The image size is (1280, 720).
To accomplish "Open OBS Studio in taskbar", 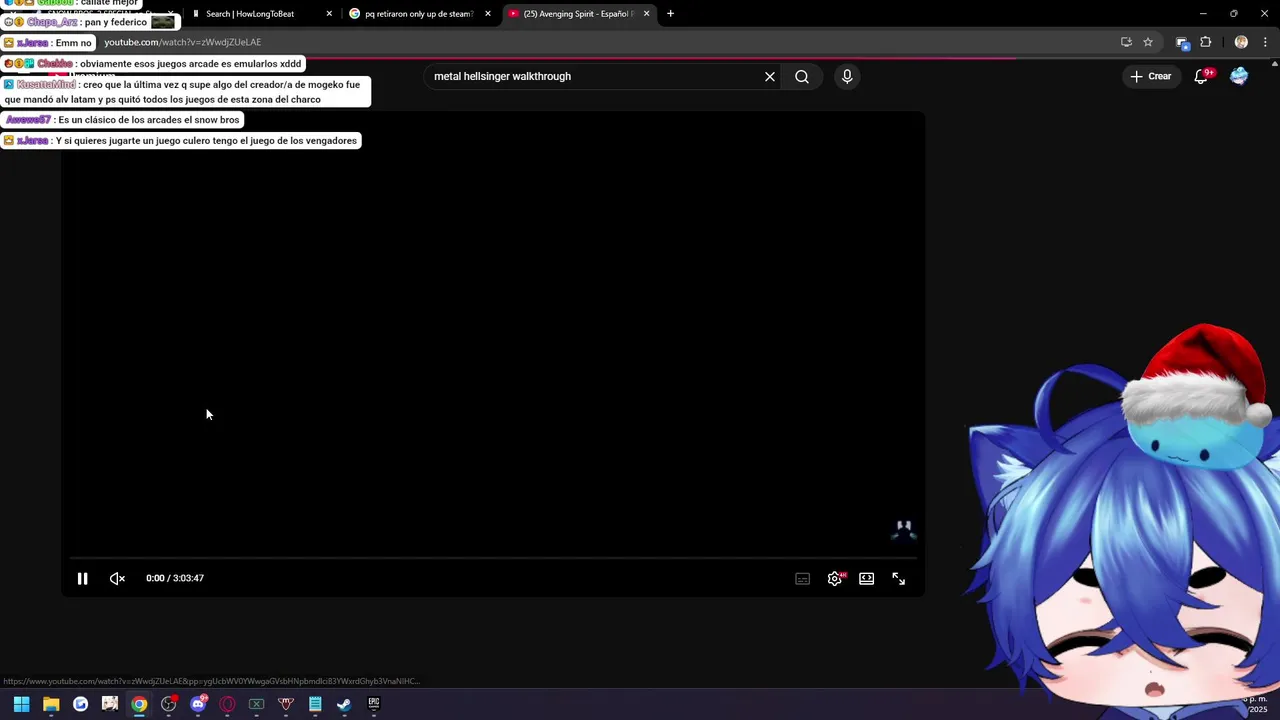I will tap(169, 704).
